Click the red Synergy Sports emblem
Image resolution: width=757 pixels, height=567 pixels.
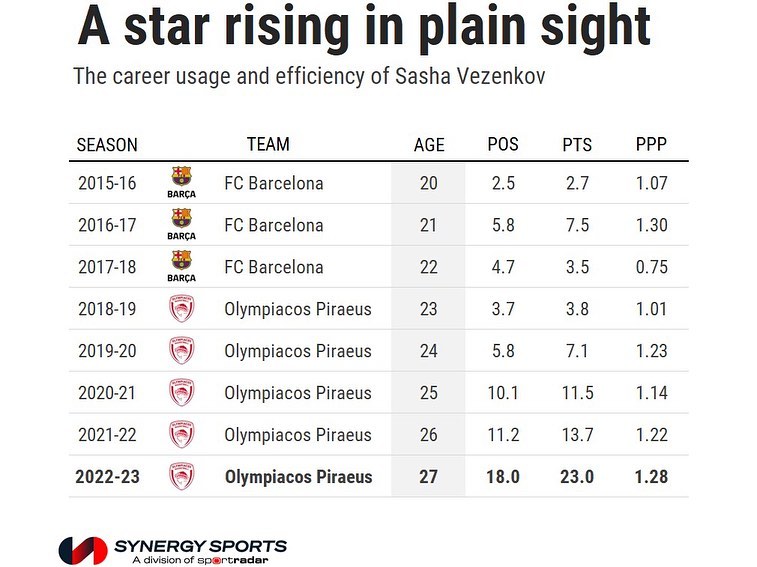coord(83,551)
